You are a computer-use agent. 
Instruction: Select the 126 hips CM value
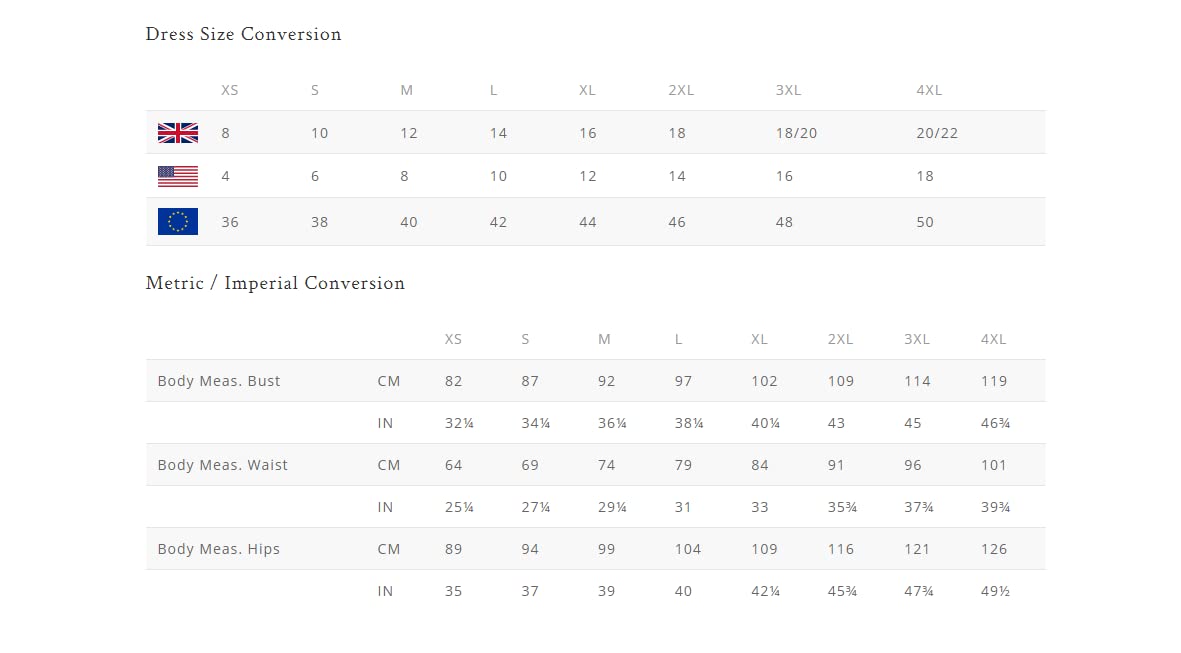(994, 549)
